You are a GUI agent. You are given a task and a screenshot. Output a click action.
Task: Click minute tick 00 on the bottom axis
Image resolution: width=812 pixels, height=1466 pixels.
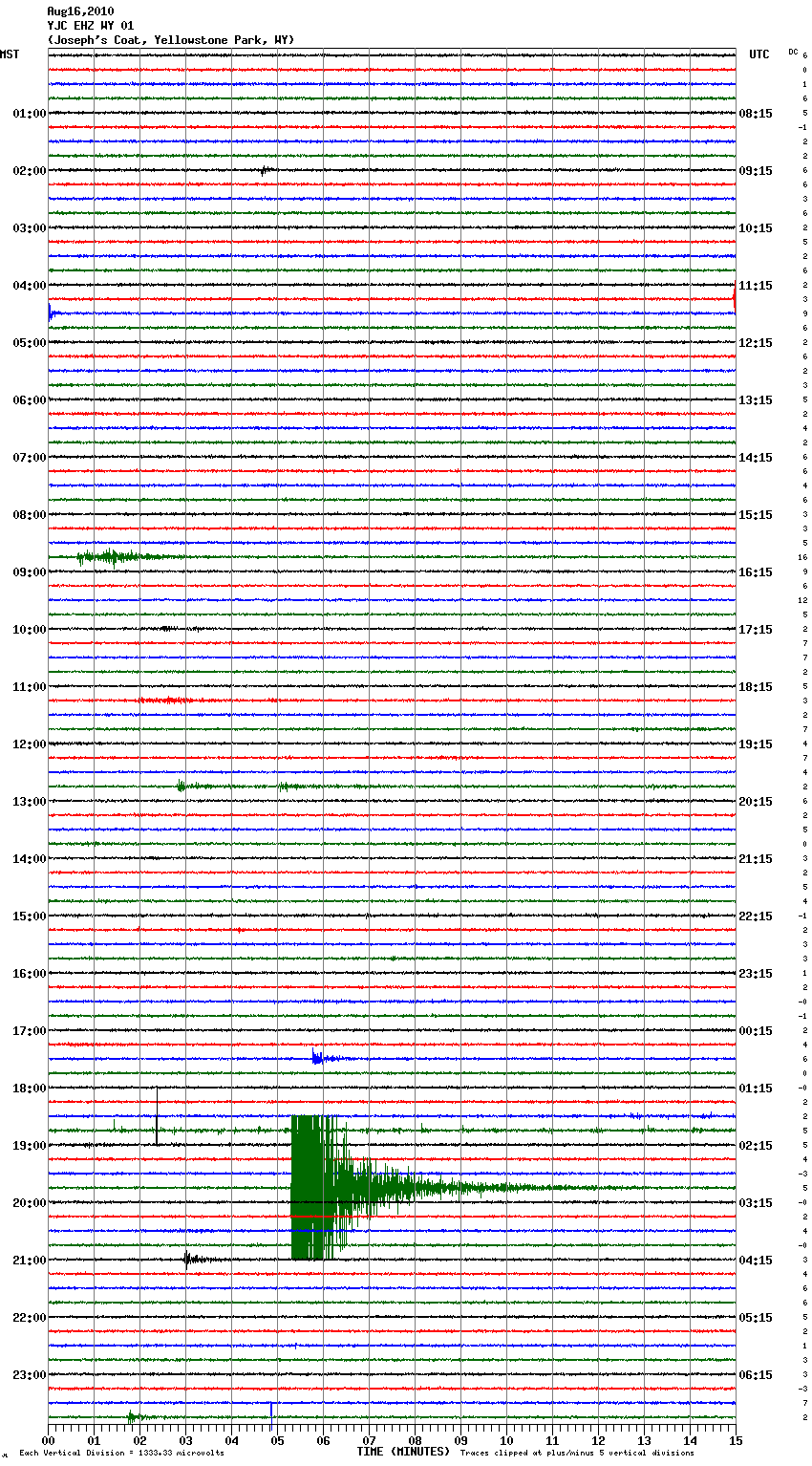pos(48,1440)
